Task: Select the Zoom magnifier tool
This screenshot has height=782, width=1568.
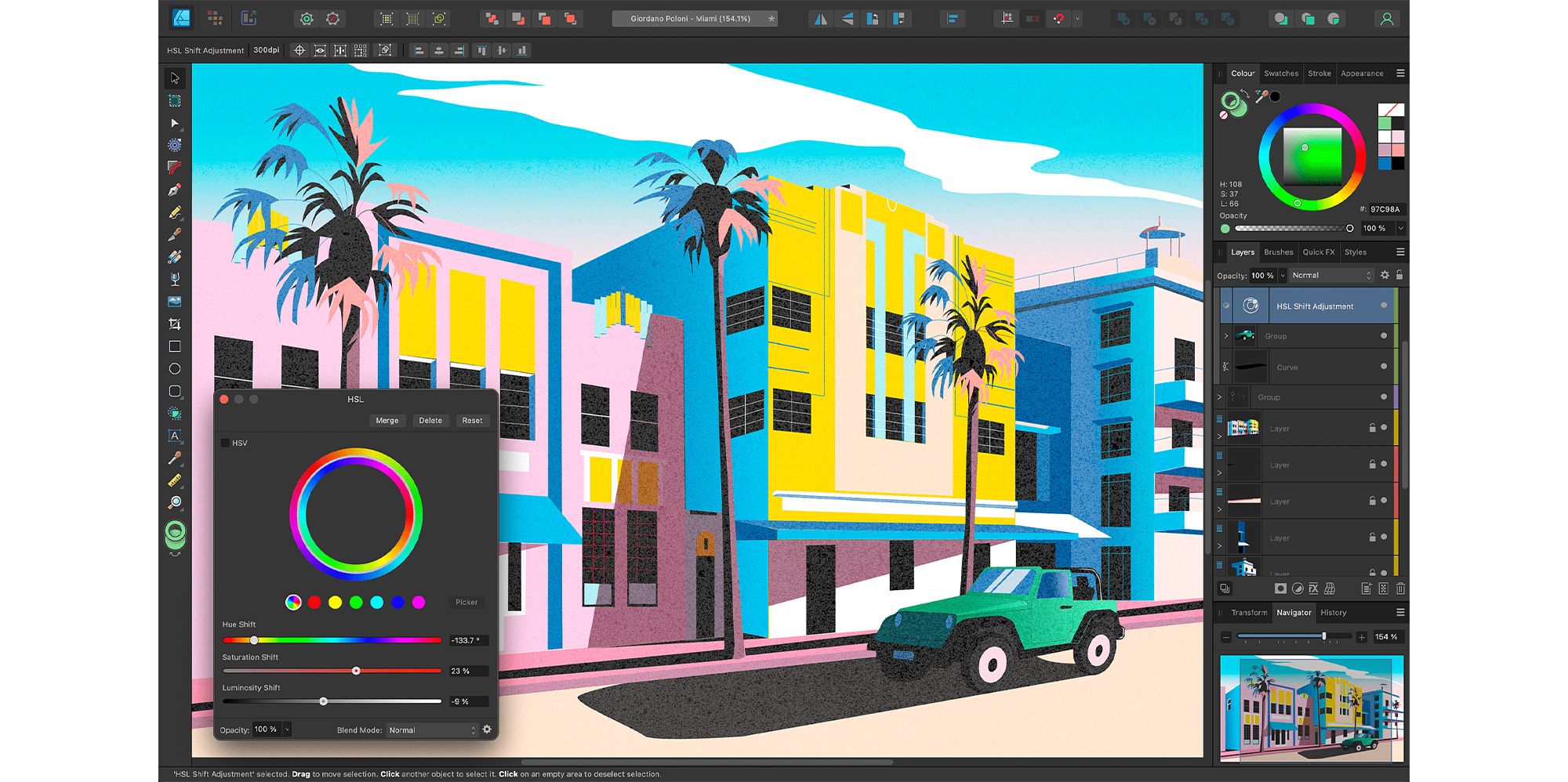Action: point(175,502)
